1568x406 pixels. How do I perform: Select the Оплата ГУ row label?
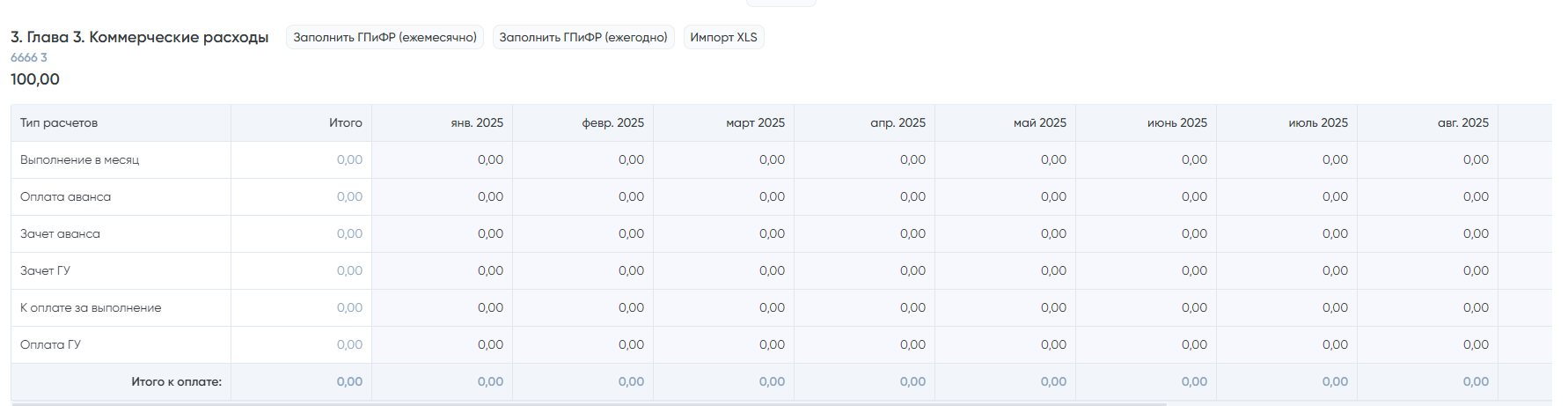pyautogui.click(x=50, y=344)
